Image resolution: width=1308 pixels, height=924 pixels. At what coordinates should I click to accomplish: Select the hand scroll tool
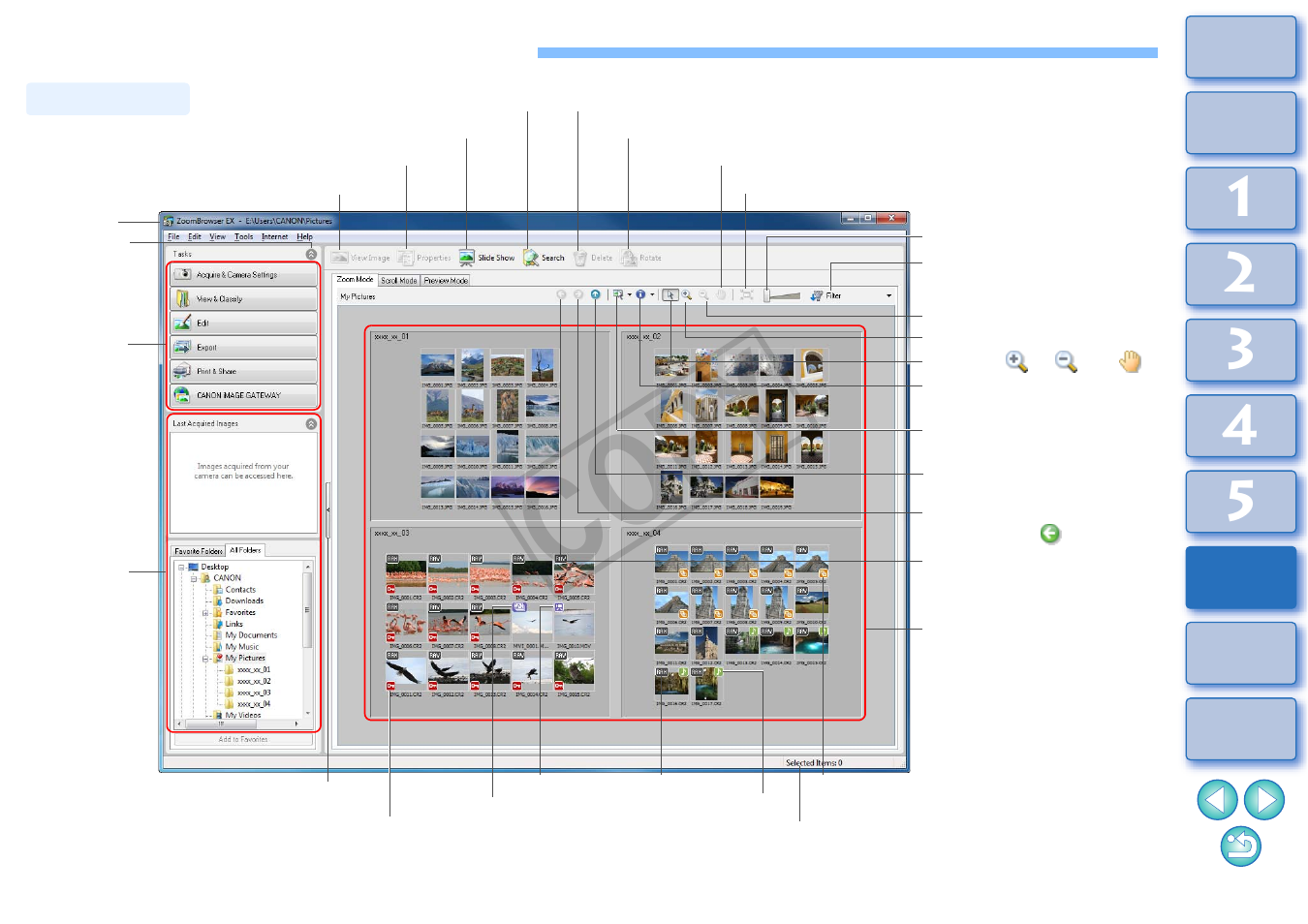(721, 294)
